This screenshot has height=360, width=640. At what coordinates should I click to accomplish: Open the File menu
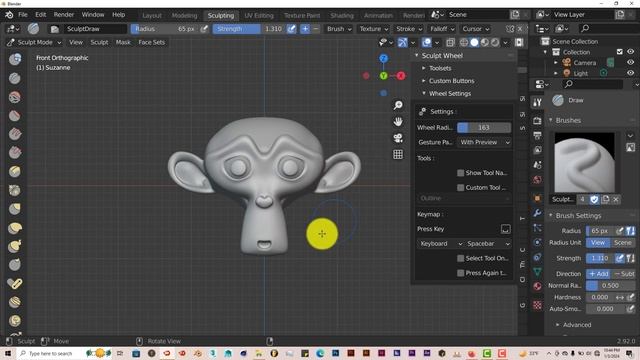coord(23,15)
